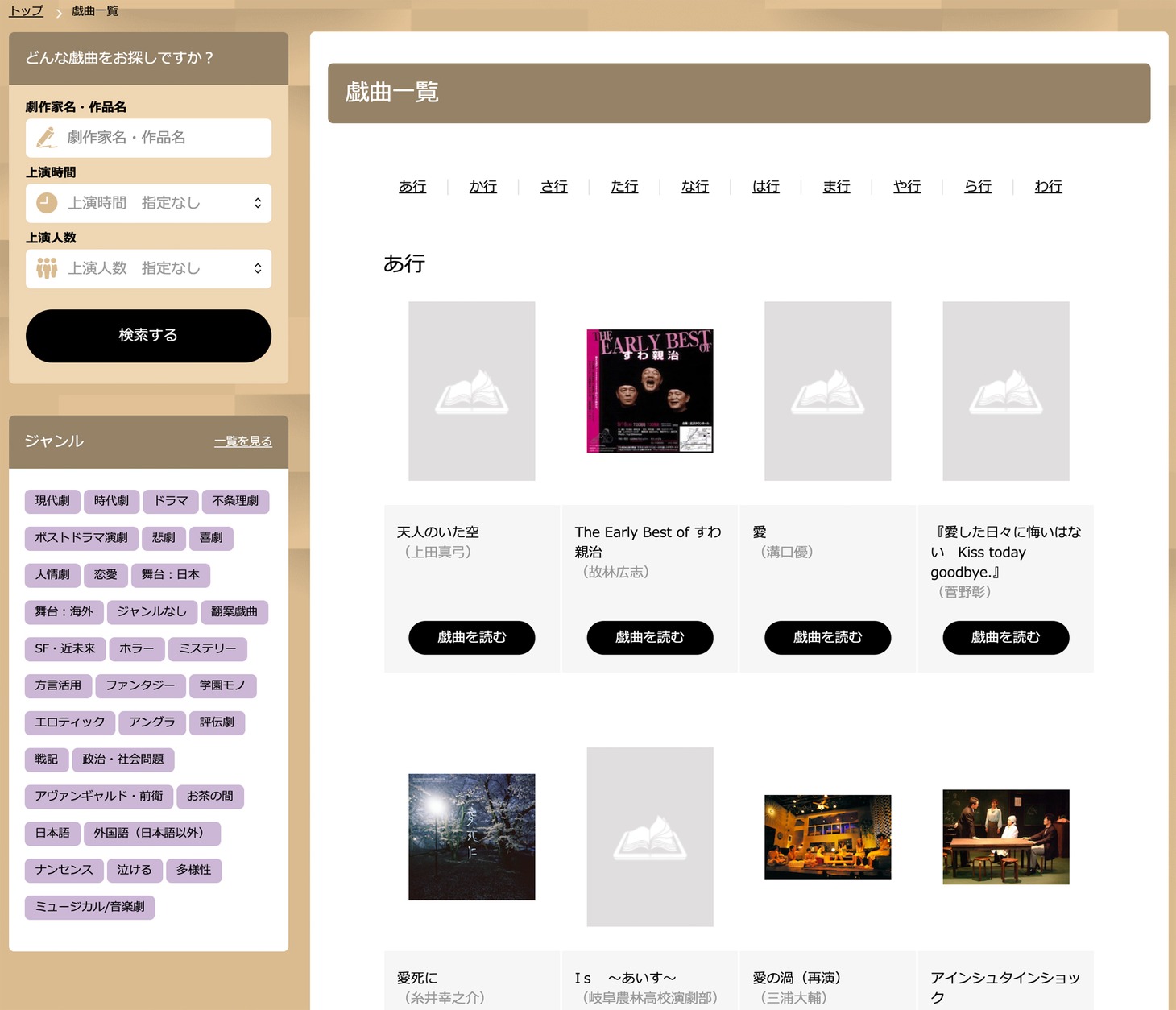The width and height of the screenshot is (1176, 1010).
Task: Select the 評伝劇 genre tag
Action: click(217, 723)
